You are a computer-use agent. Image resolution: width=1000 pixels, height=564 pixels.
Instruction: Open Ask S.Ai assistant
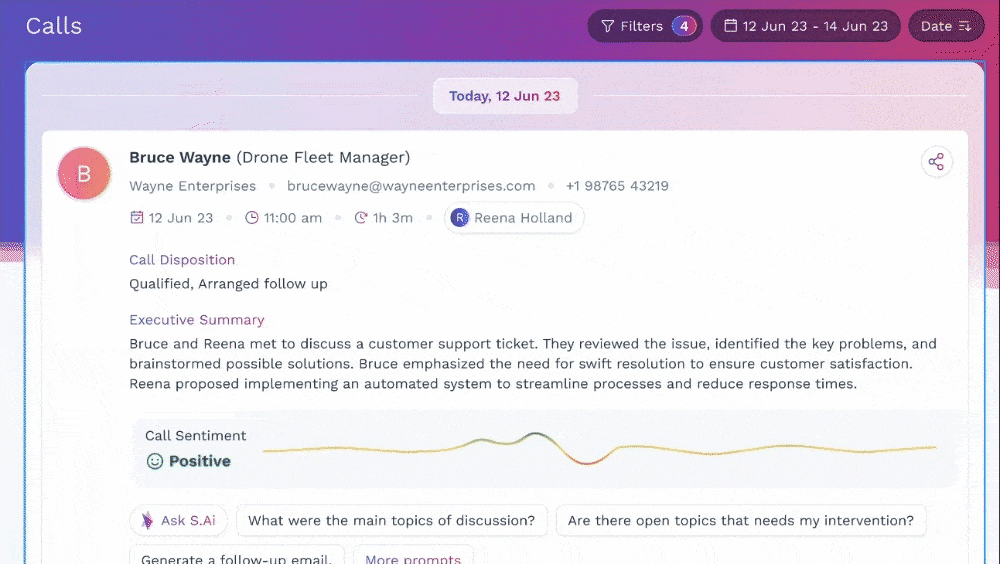coord(179,521)
